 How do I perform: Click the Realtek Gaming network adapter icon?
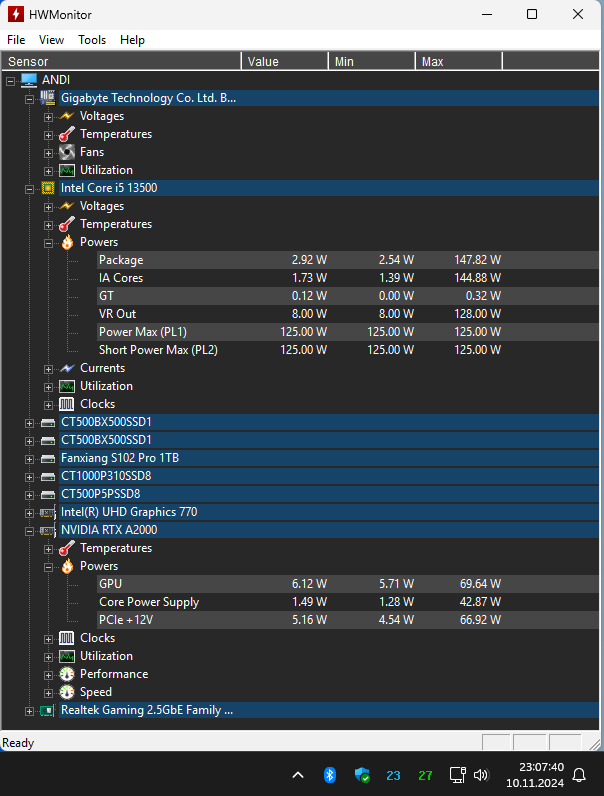tap(47, 711)
